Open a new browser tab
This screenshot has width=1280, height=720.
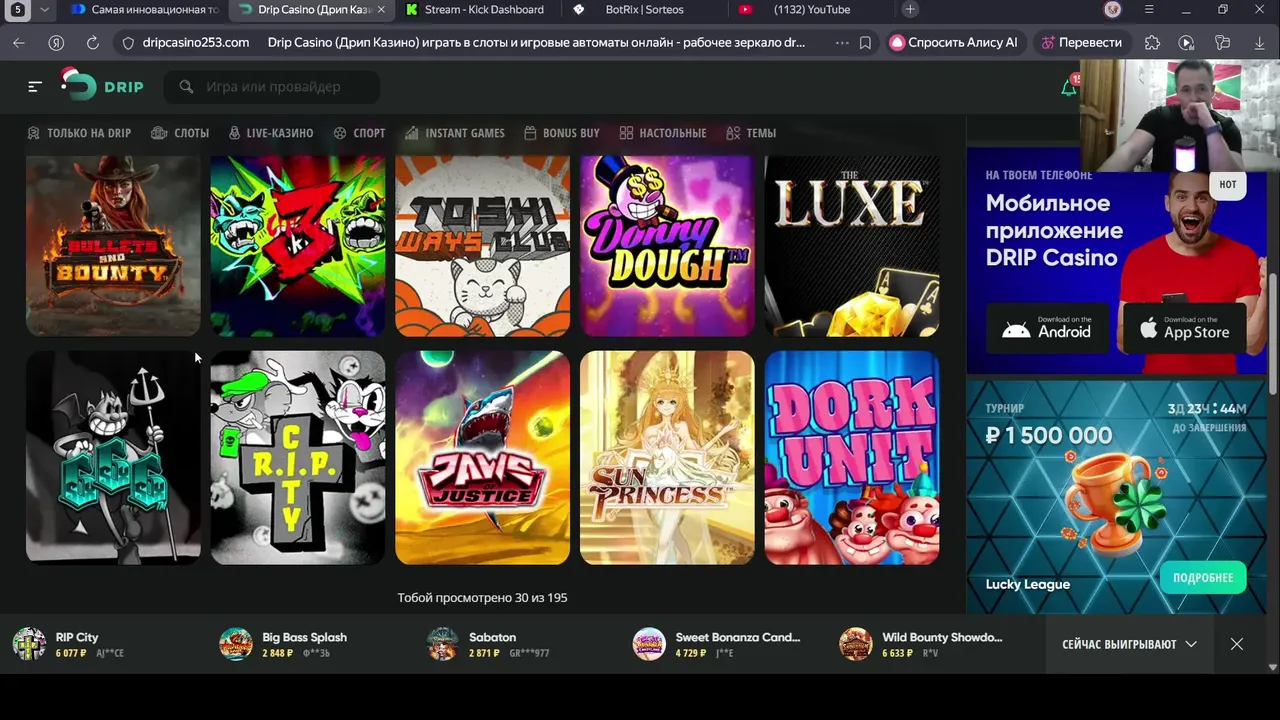click(909, 10)
